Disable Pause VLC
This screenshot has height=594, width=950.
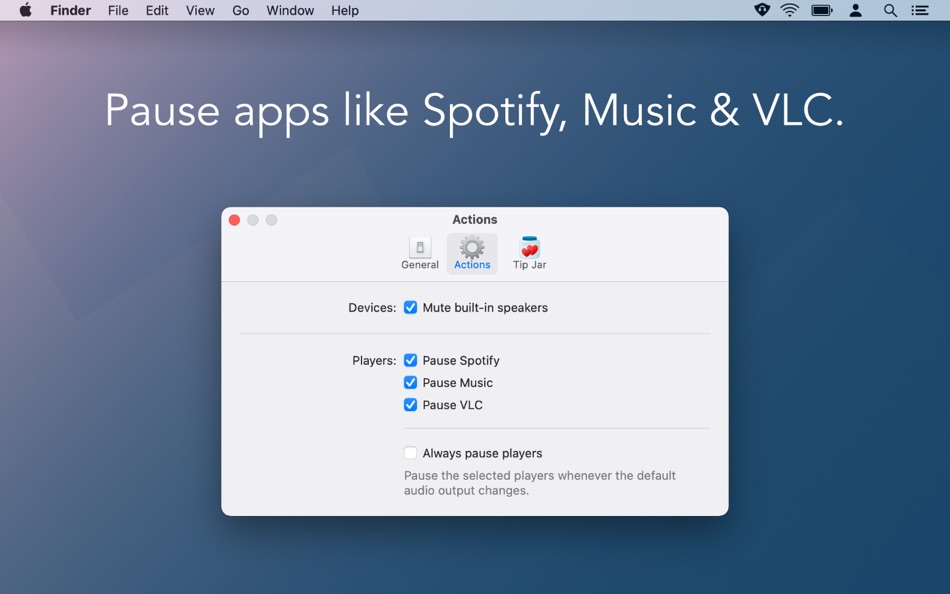(410, 404)
